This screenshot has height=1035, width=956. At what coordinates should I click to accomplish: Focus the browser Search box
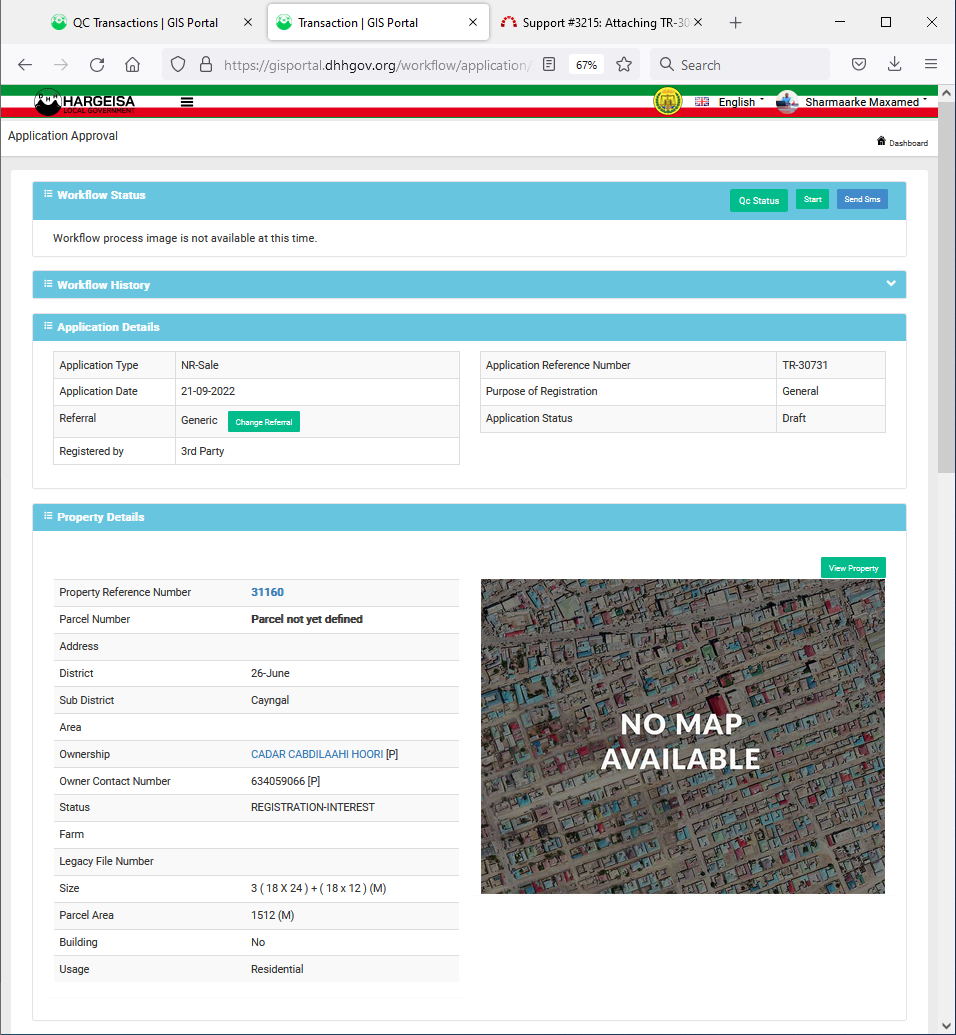tap(739, 65)
